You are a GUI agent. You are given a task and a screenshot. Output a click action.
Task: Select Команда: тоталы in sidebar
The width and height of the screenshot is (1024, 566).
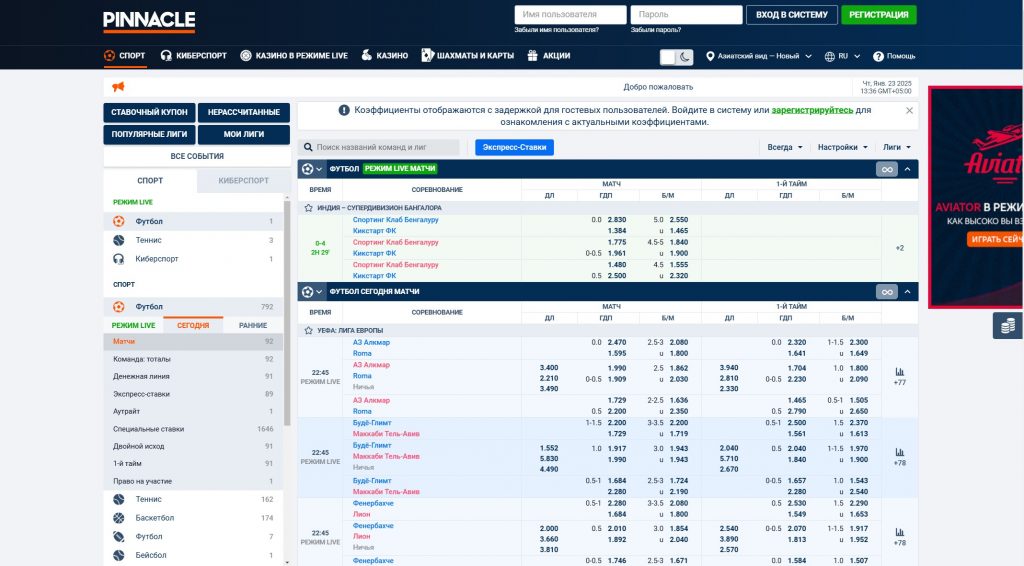(193, 359)
